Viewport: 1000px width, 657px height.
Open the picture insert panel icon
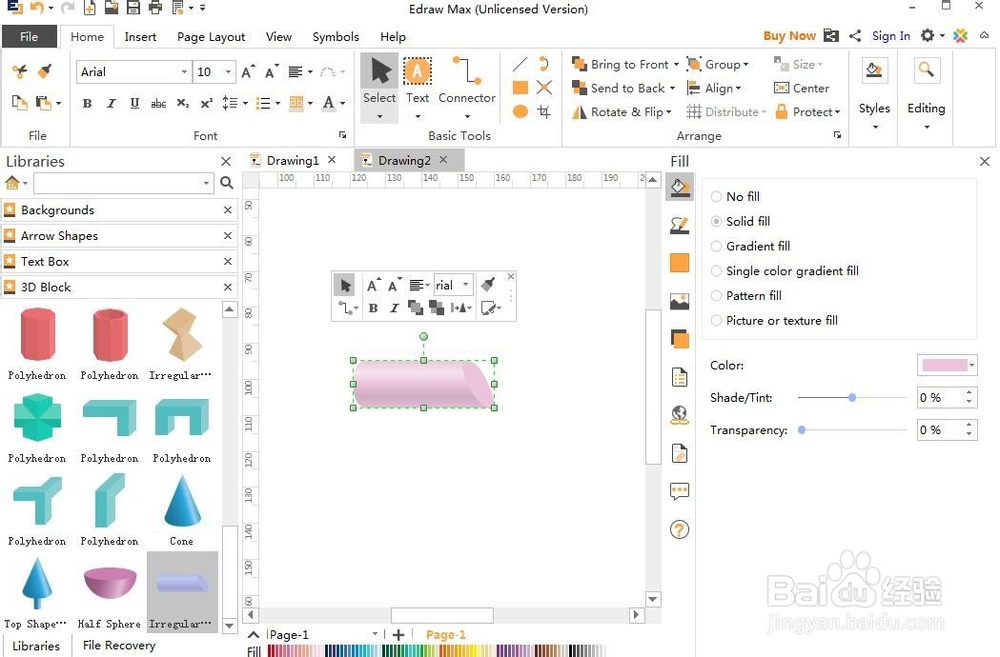pyautogui.click(x=679, y=301)
